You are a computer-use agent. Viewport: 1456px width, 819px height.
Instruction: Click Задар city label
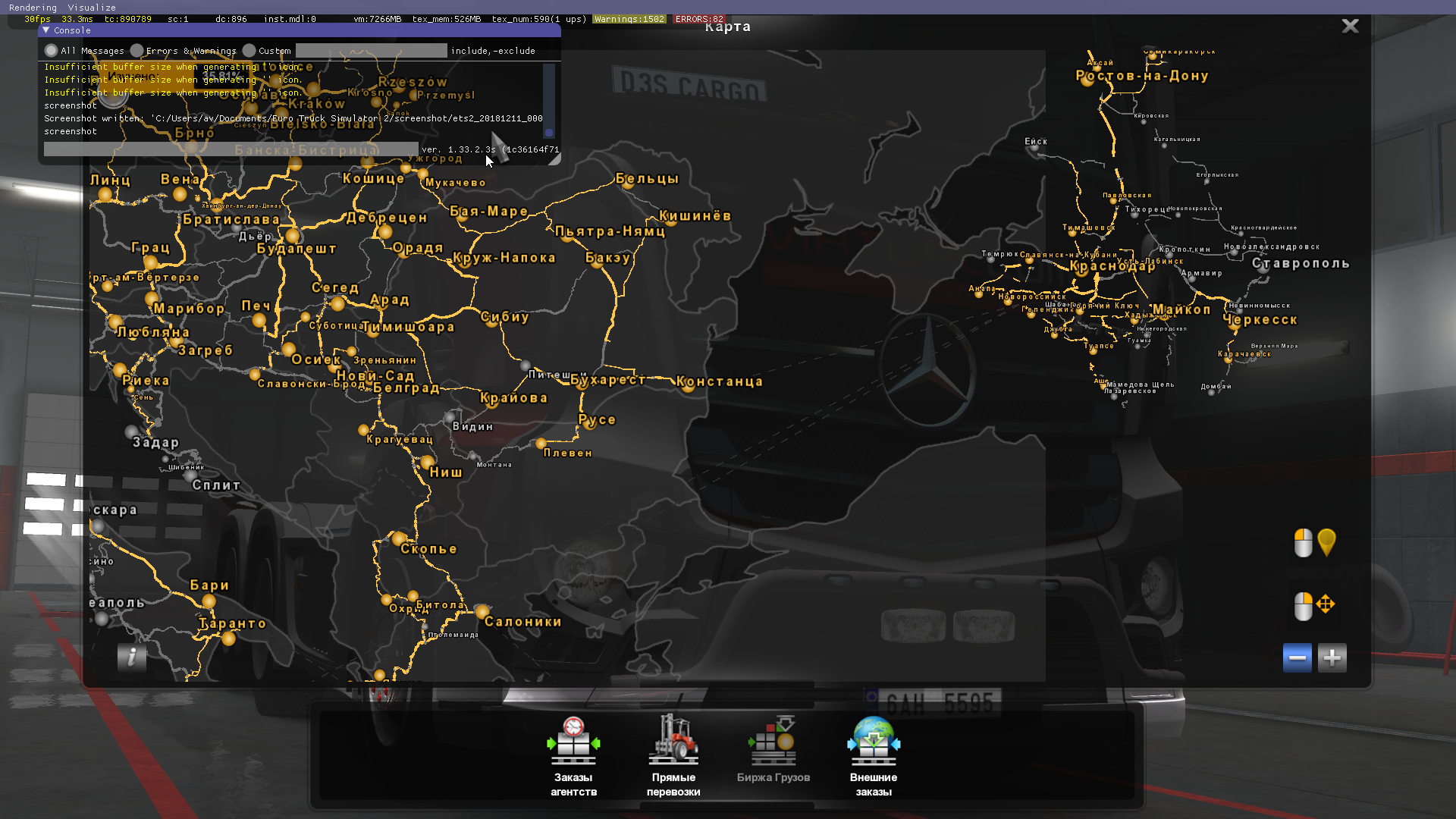click(x=155, y=442)
